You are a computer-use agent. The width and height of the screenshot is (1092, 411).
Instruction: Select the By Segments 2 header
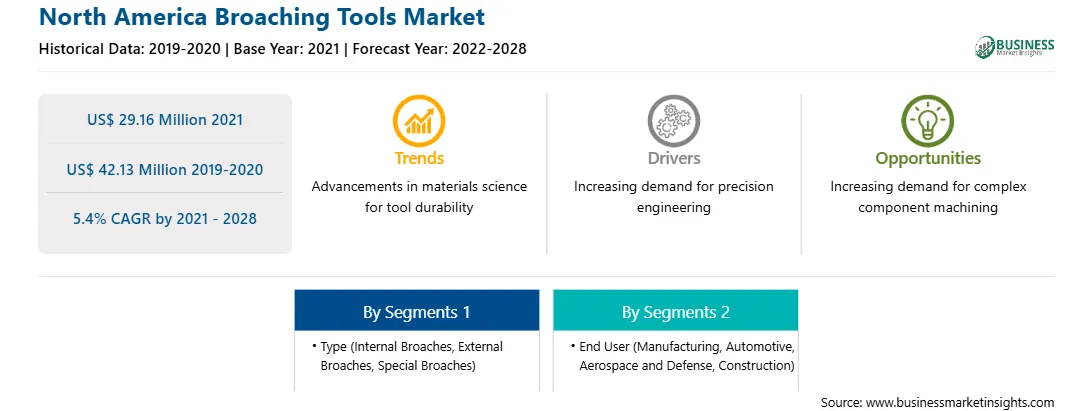[676, 311]
